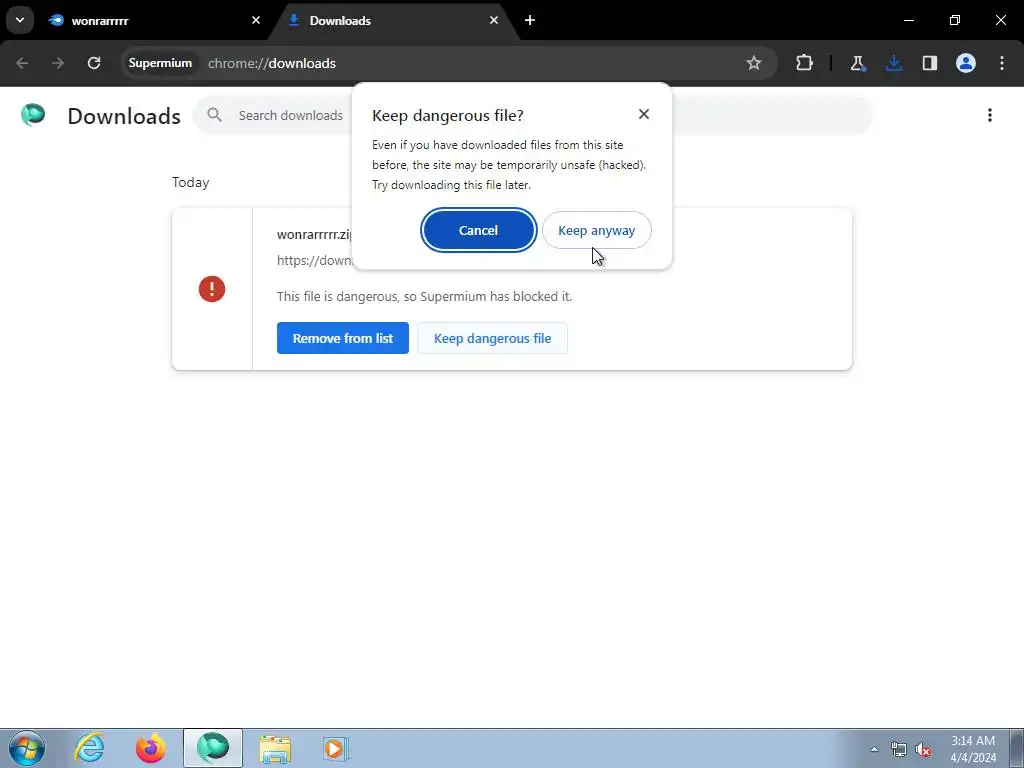Image resolution: width=1024 pixels, height=768 pixels.
Task: Reload the current page
Action: pyautogui.click(x=94, y=63)
